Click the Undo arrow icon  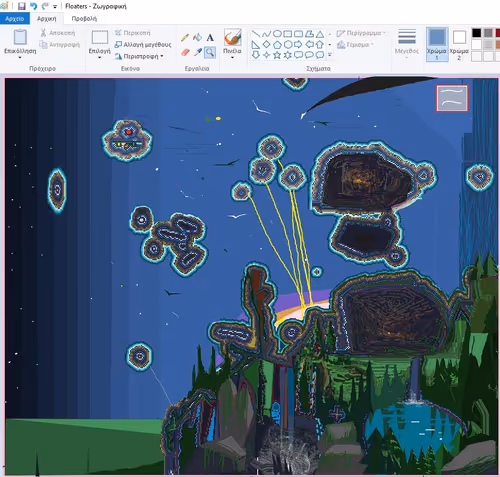[33, 6]
